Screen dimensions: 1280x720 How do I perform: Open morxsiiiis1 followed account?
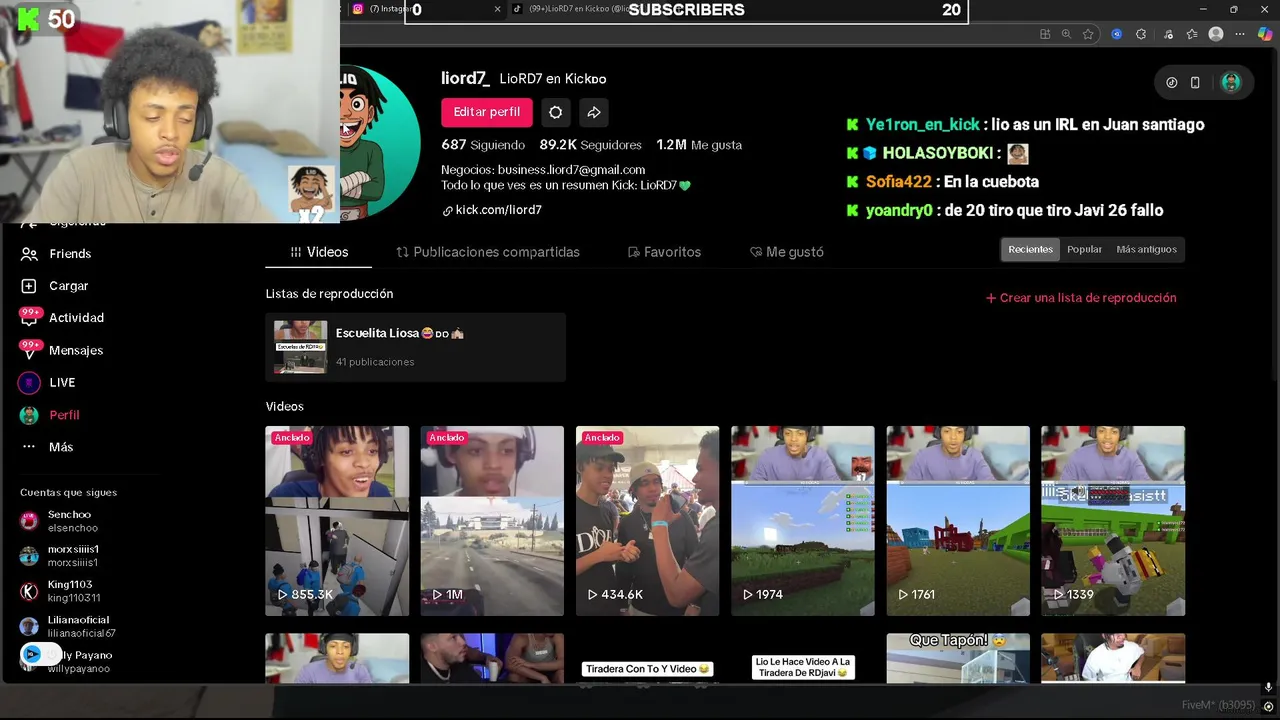(x=69, y=556)
